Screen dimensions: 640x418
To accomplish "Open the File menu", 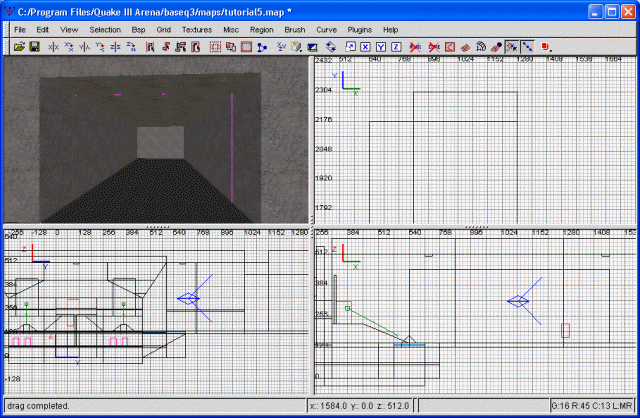I will pos(20,30).
